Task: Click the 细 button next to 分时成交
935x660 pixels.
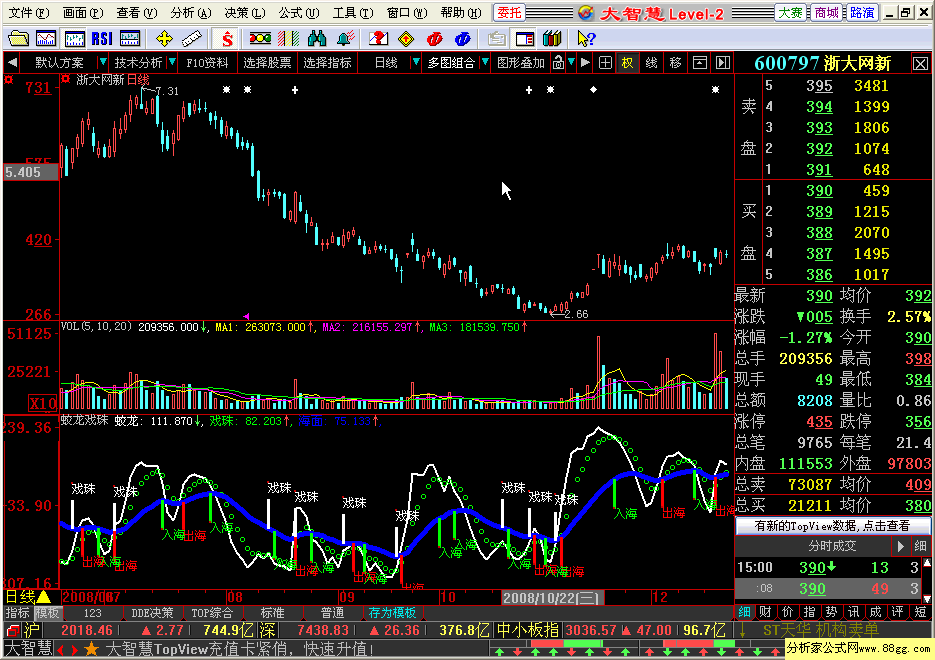Action: (921, 546)
